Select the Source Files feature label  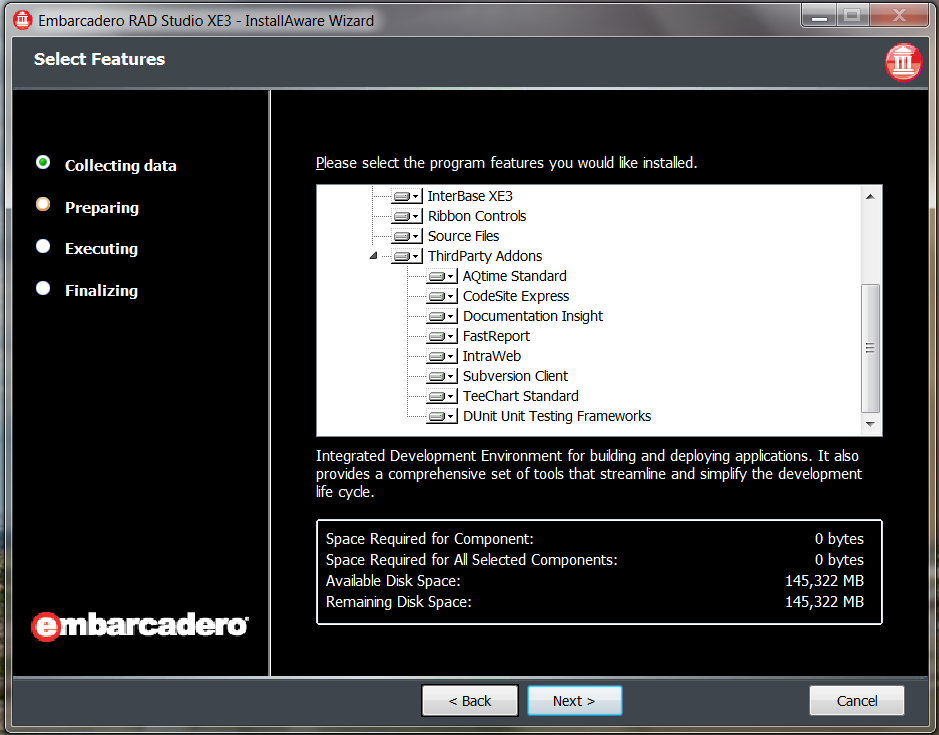click(463, 236)
